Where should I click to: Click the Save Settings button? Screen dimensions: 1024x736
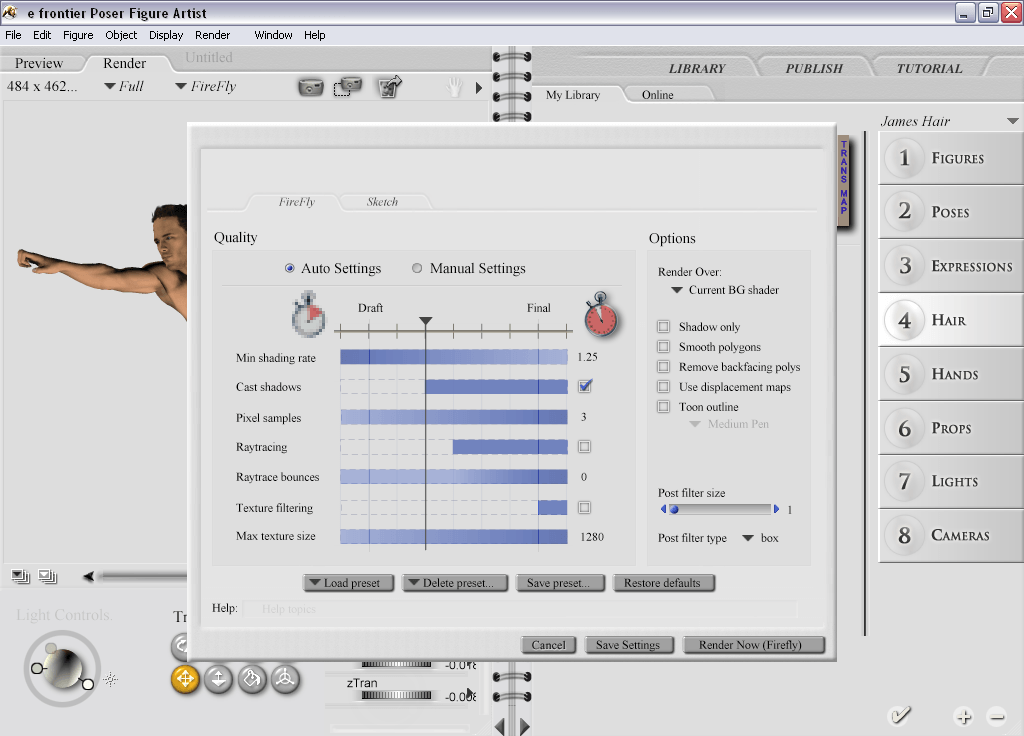point(628,645)
